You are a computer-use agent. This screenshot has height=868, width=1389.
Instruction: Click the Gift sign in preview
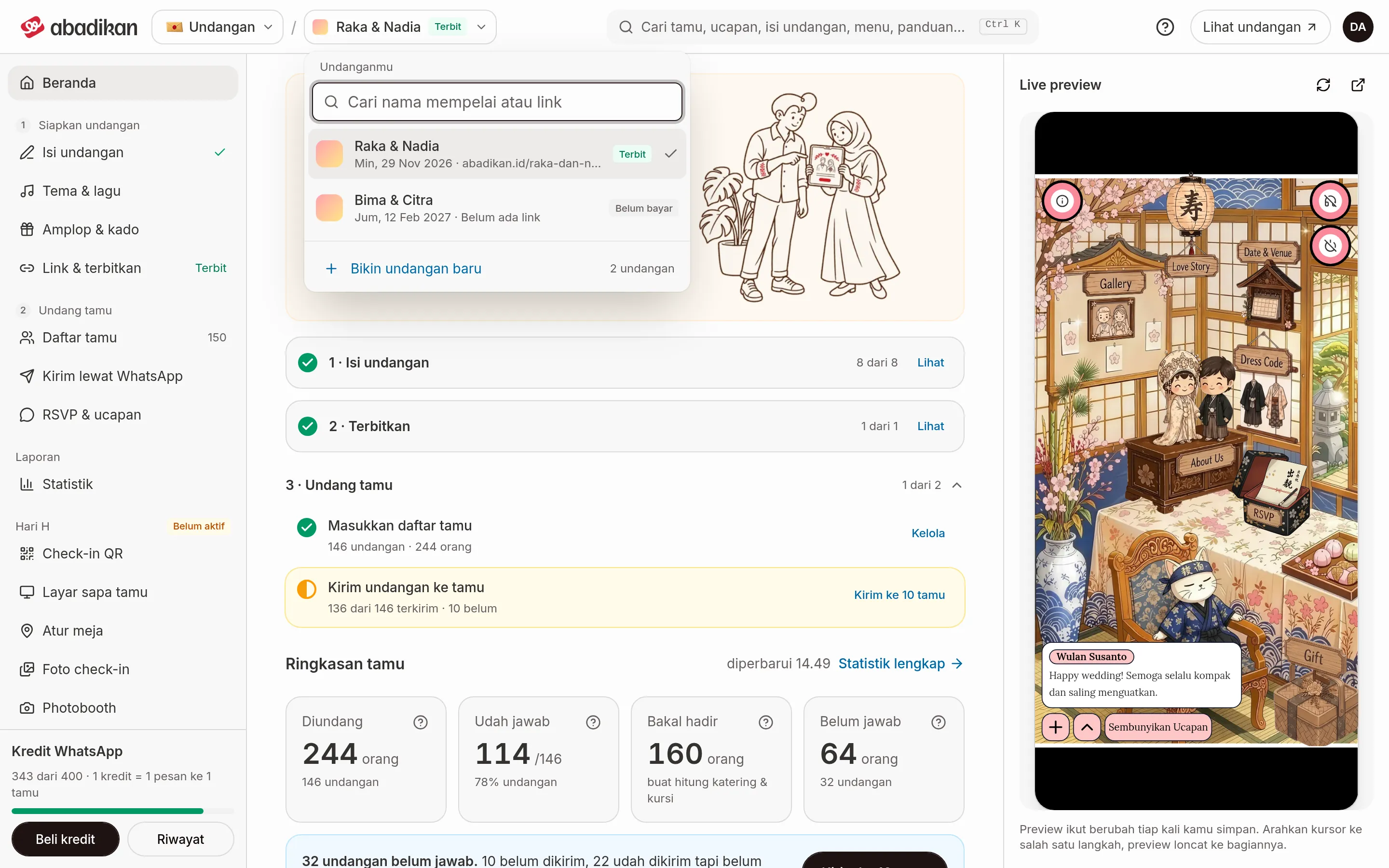click(x=1313, y=656)
